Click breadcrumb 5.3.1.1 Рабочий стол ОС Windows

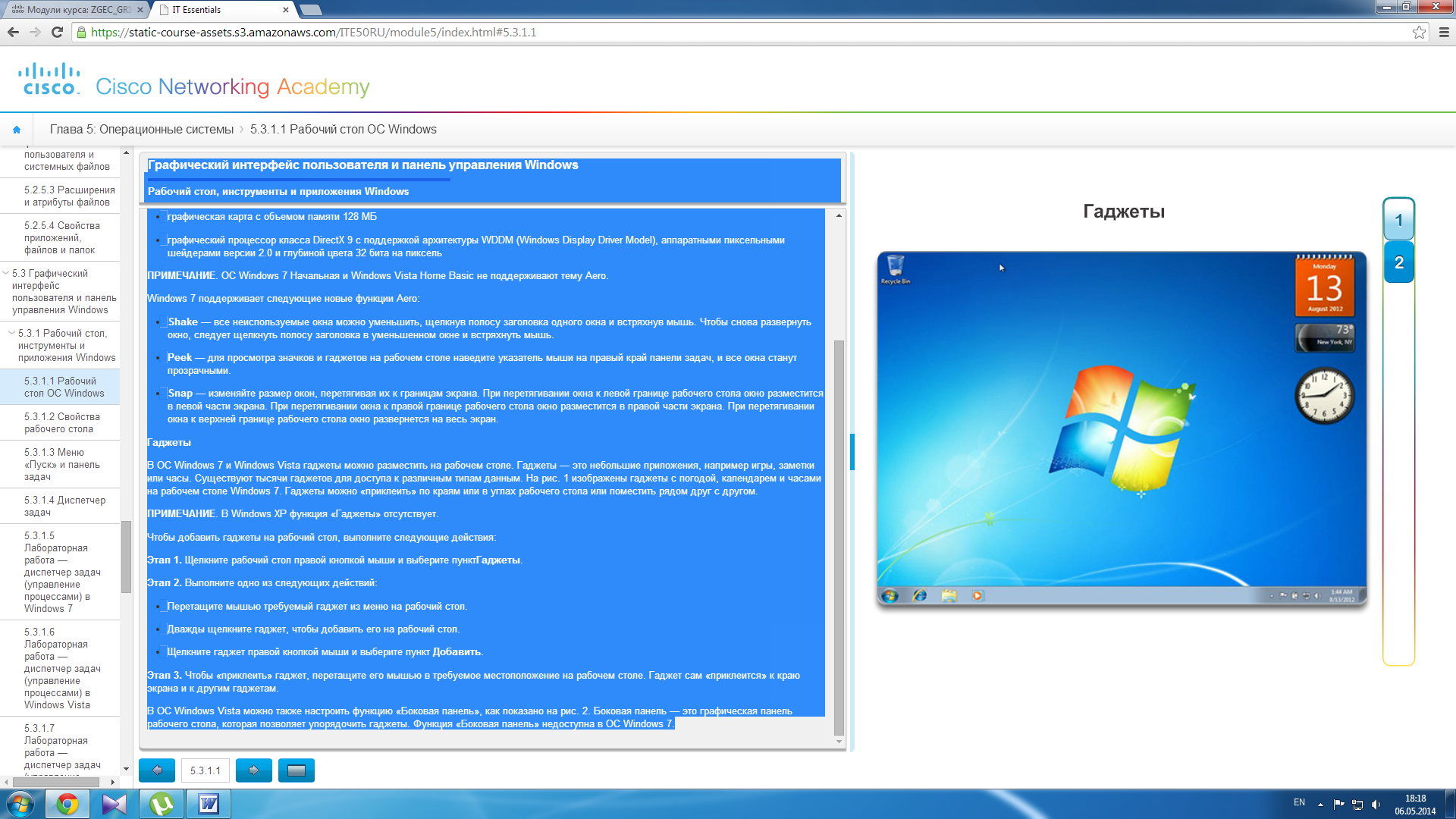(344, 130)
